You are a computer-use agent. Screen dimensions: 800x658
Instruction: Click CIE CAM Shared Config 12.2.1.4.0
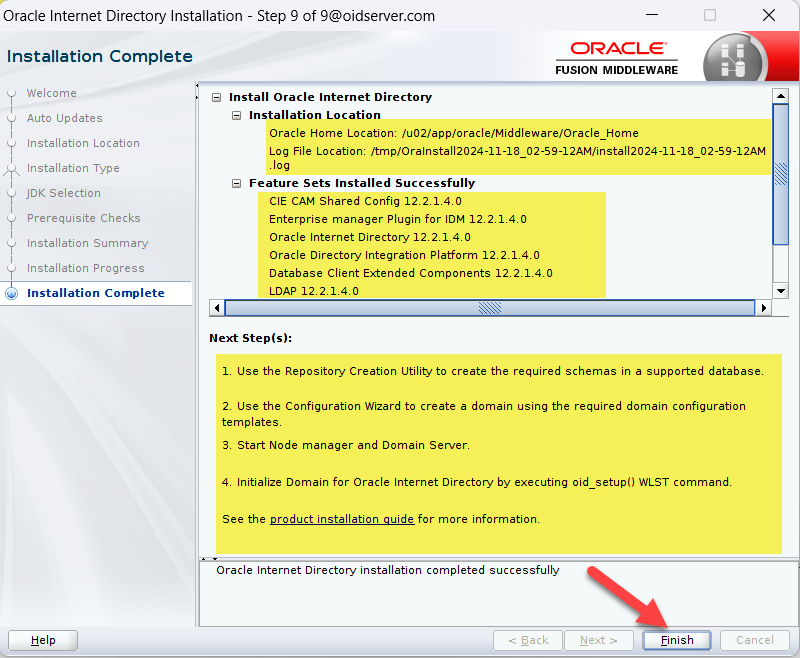[365, 201]
